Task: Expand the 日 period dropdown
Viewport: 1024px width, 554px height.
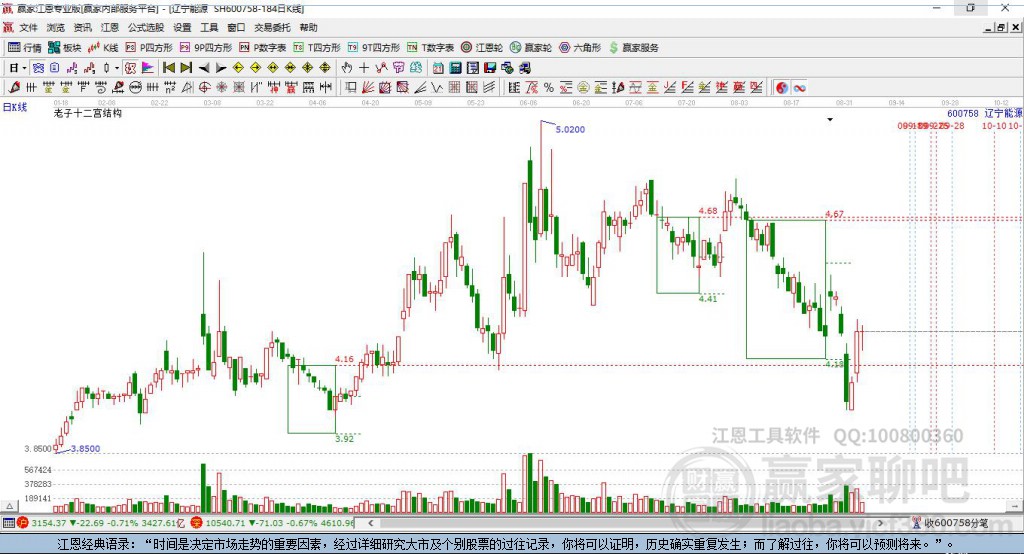Action: [24, 68]
